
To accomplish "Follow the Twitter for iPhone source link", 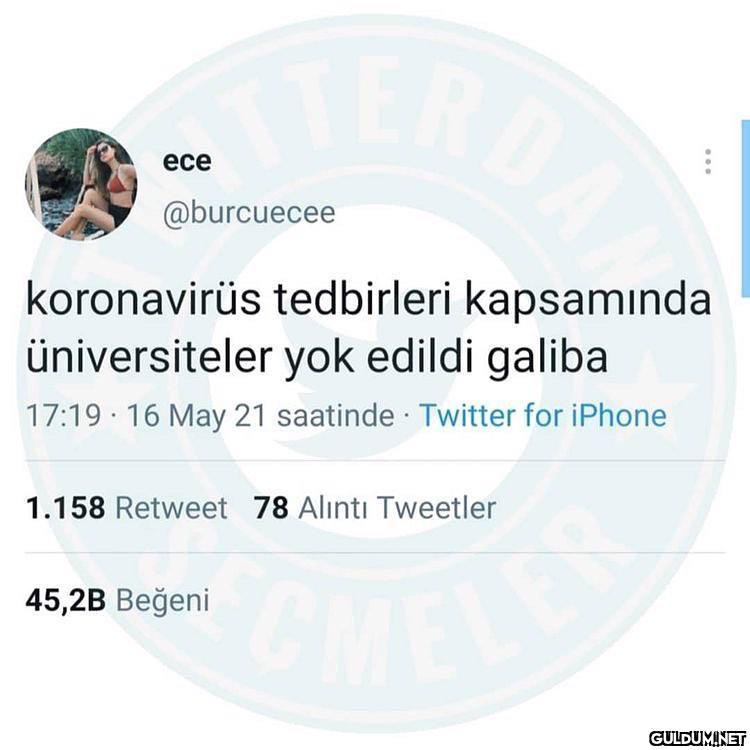I will (x=543, y=415).
